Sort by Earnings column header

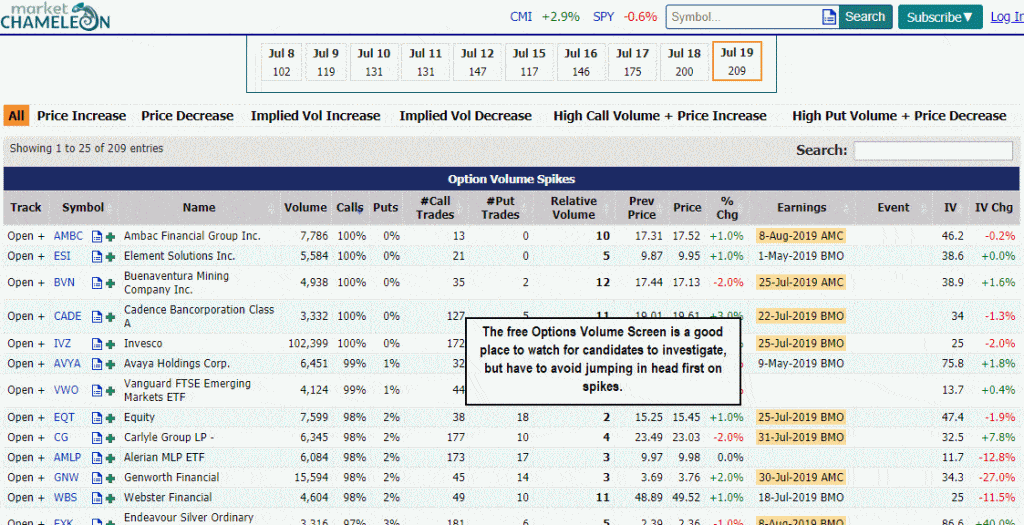[801, 208]
